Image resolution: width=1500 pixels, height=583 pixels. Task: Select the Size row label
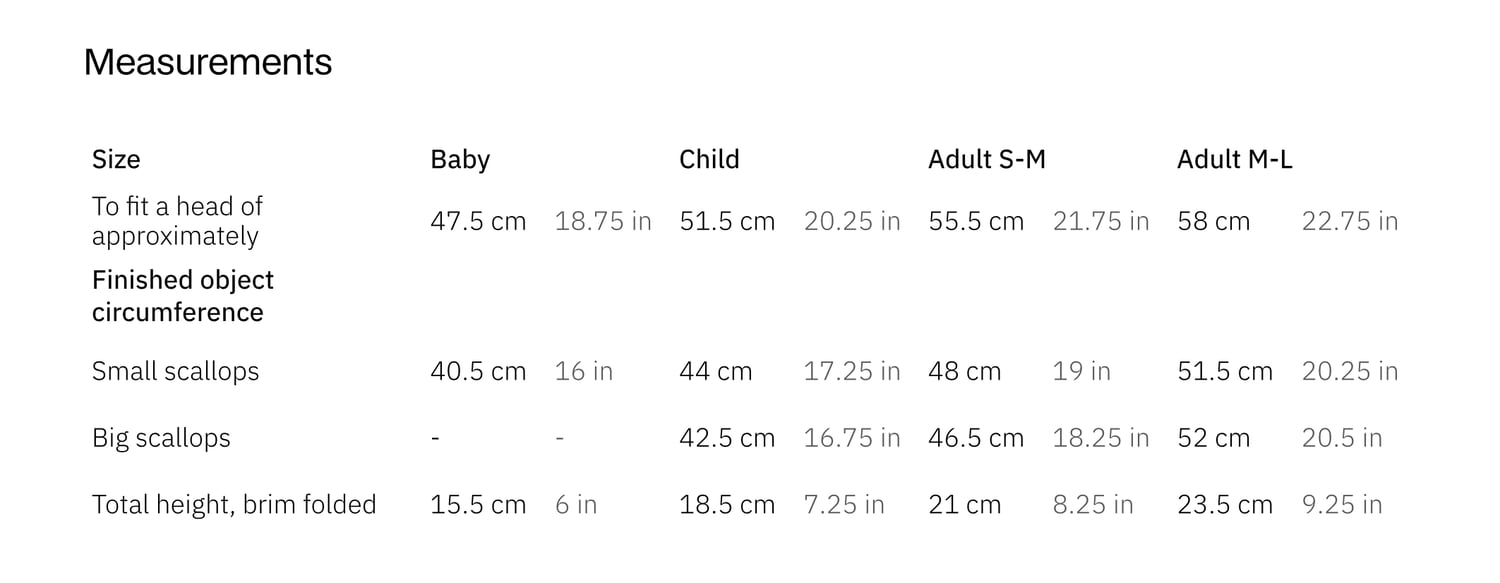116,159
